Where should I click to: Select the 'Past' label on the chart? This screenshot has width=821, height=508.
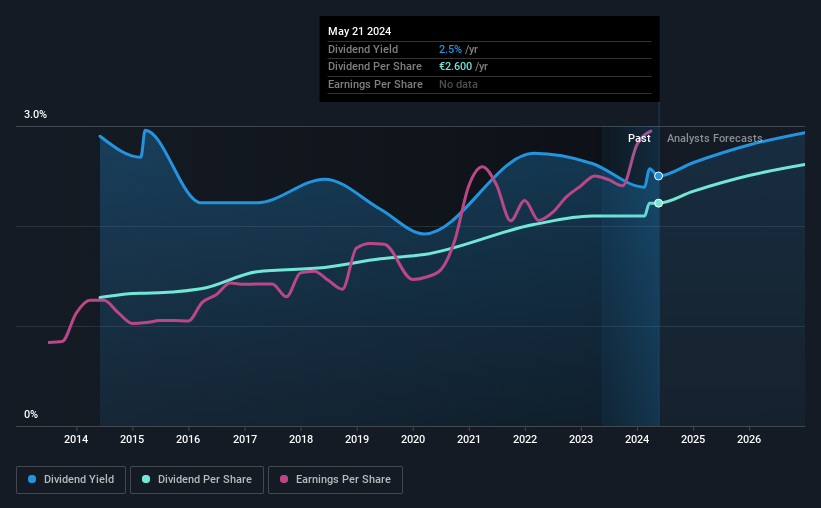(x=639, y=138)
